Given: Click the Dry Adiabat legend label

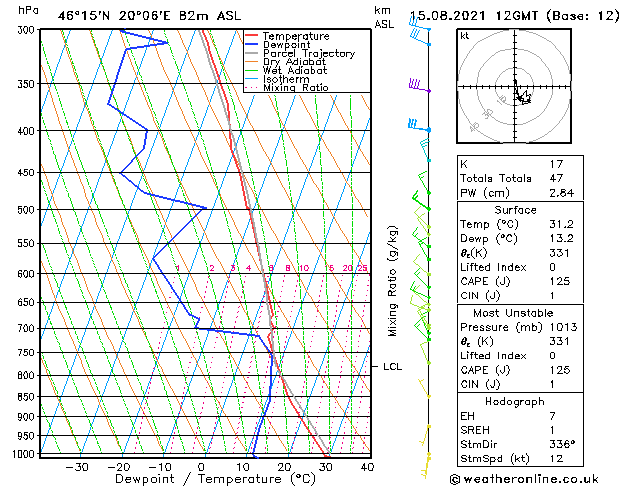Looking at the screenshot, I should coord(294,62).
